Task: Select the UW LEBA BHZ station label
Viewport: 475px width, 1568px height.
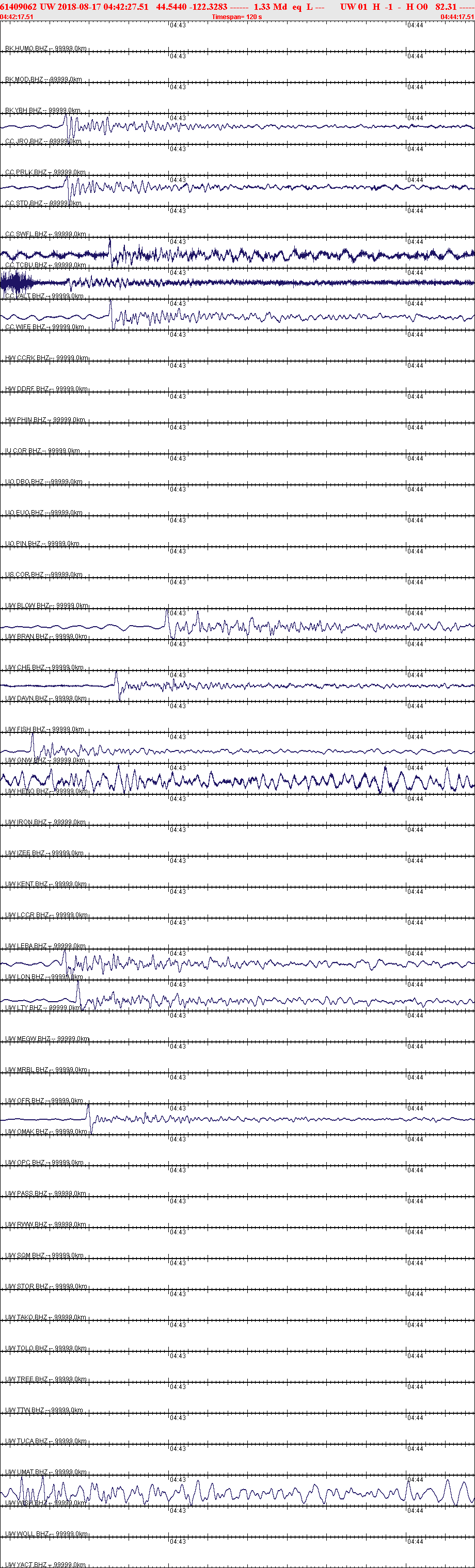Action: (45, 946)
